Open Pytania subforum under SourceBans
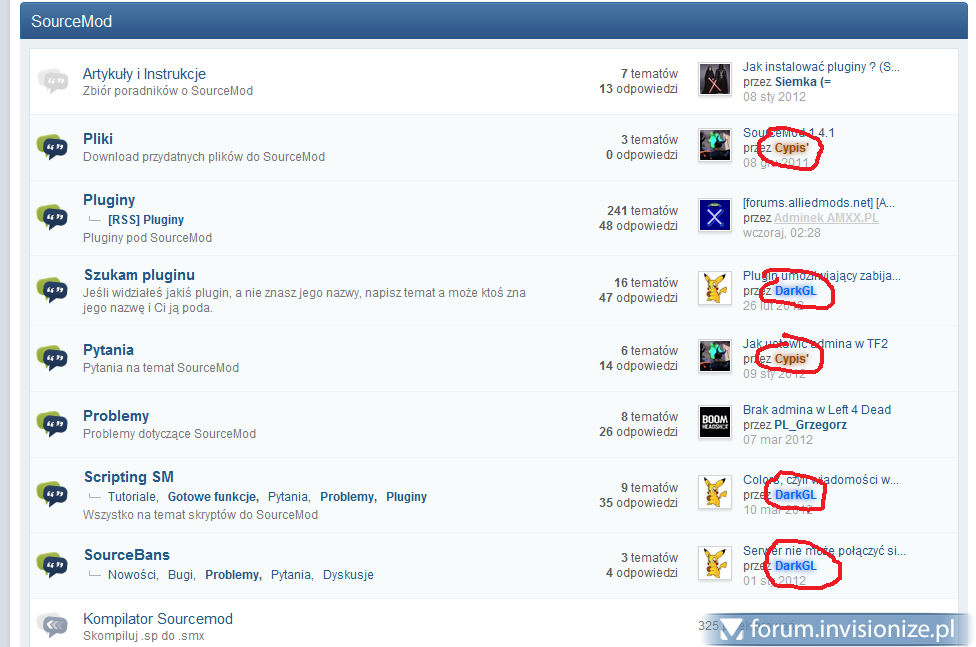This screenshot has width=976, height=647. (291, 575)
